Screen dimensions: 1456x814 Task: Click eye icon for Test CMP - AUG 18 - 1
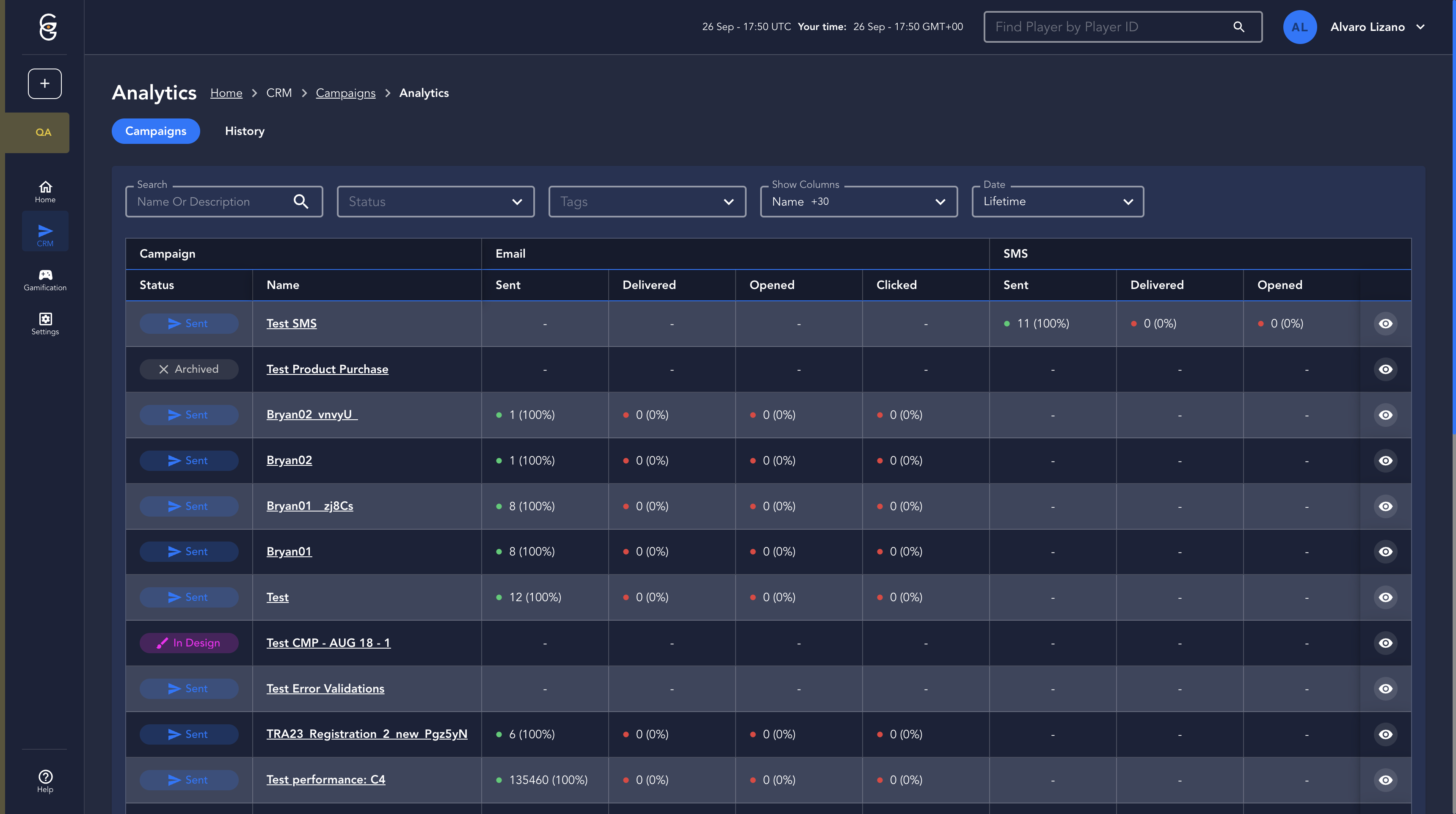pos(1385,643)
